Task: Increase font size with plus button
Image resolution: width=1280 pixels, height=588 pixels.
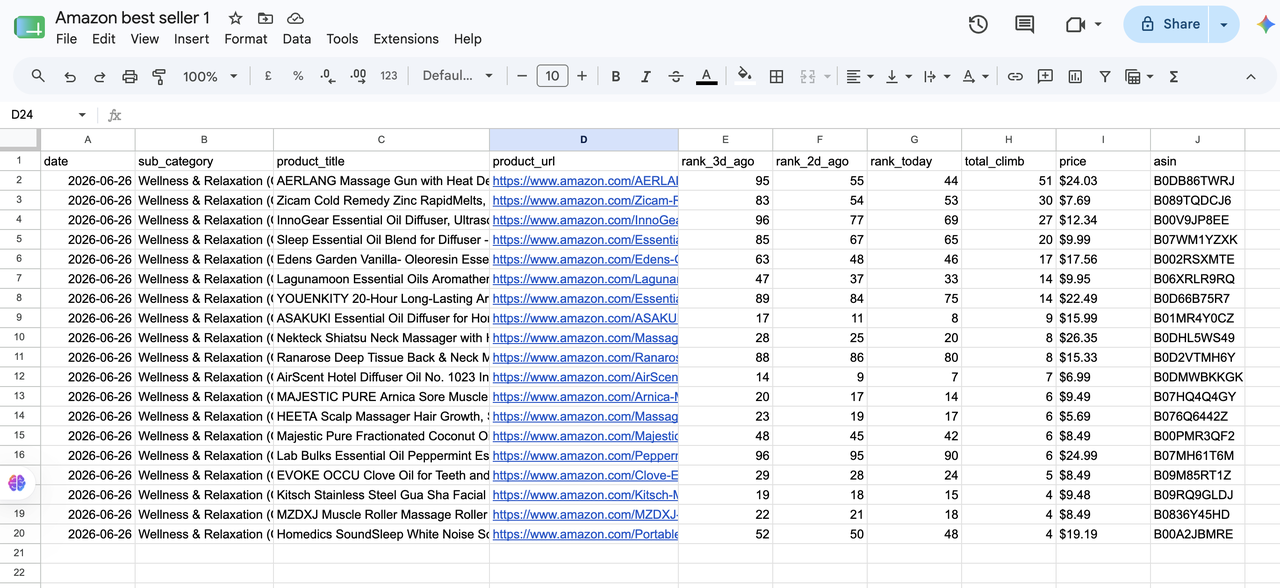Action: tap(582, 76)
